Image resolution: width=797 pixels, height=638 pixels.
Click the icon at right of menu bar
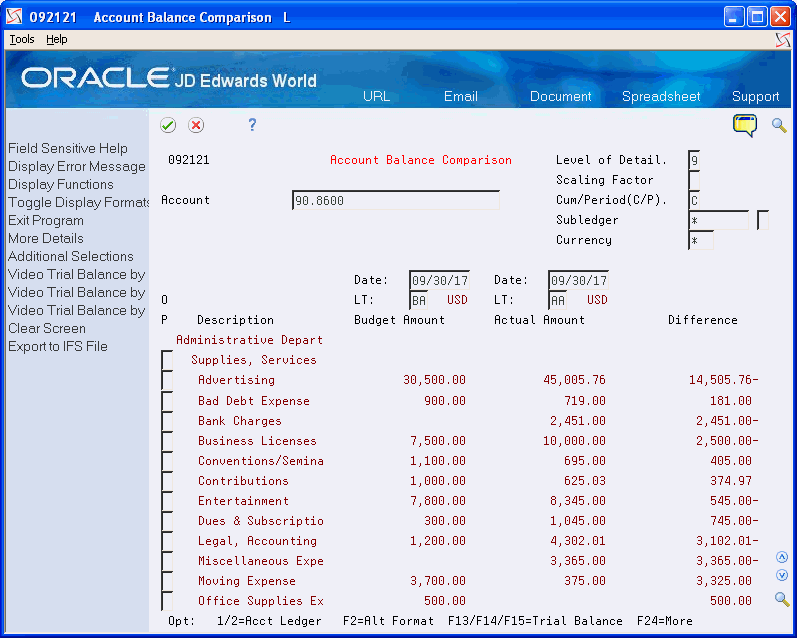click(783, 40)
